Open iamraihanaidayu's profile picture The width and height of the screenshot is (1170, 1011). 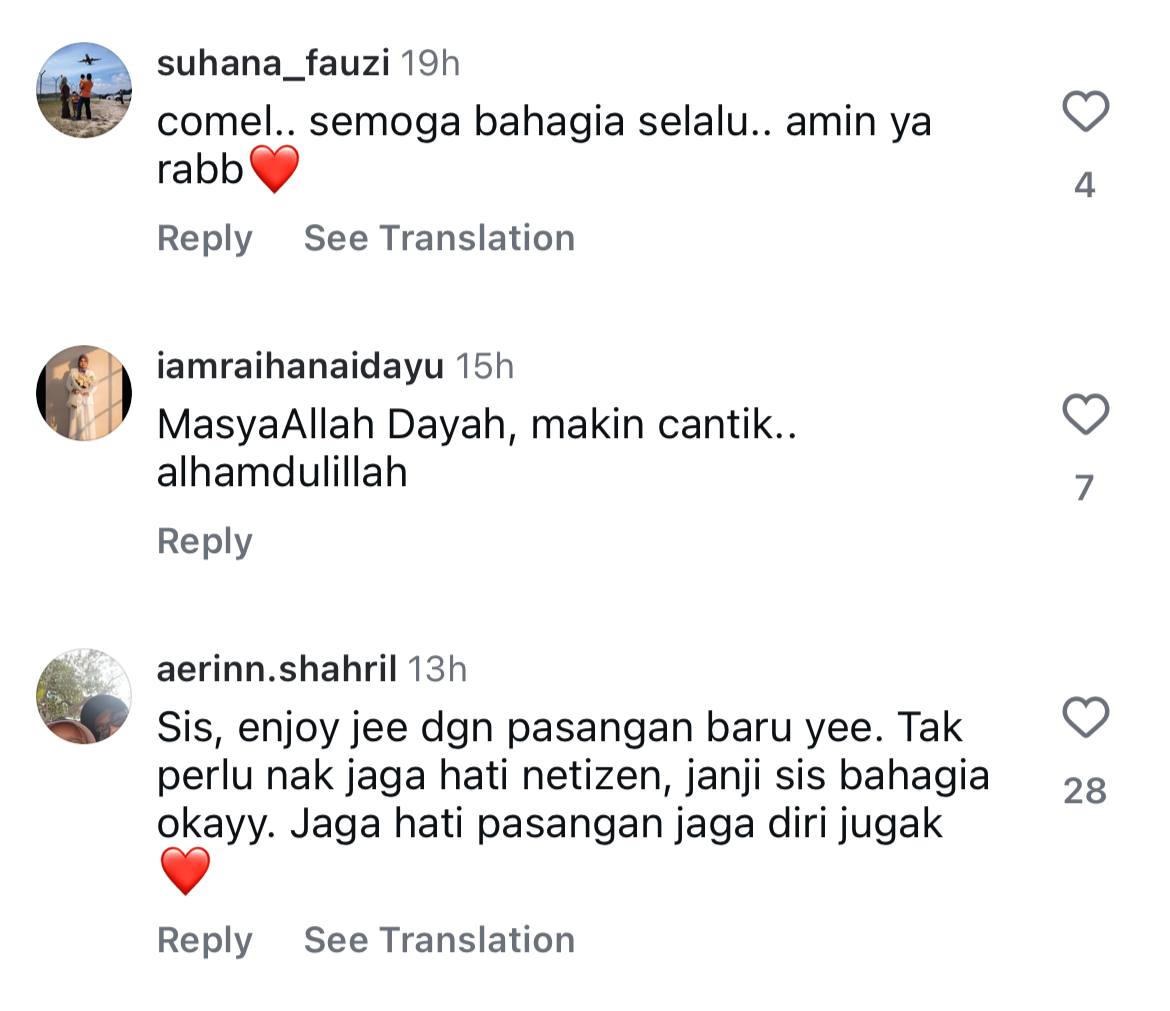click(x=84, y=393)
